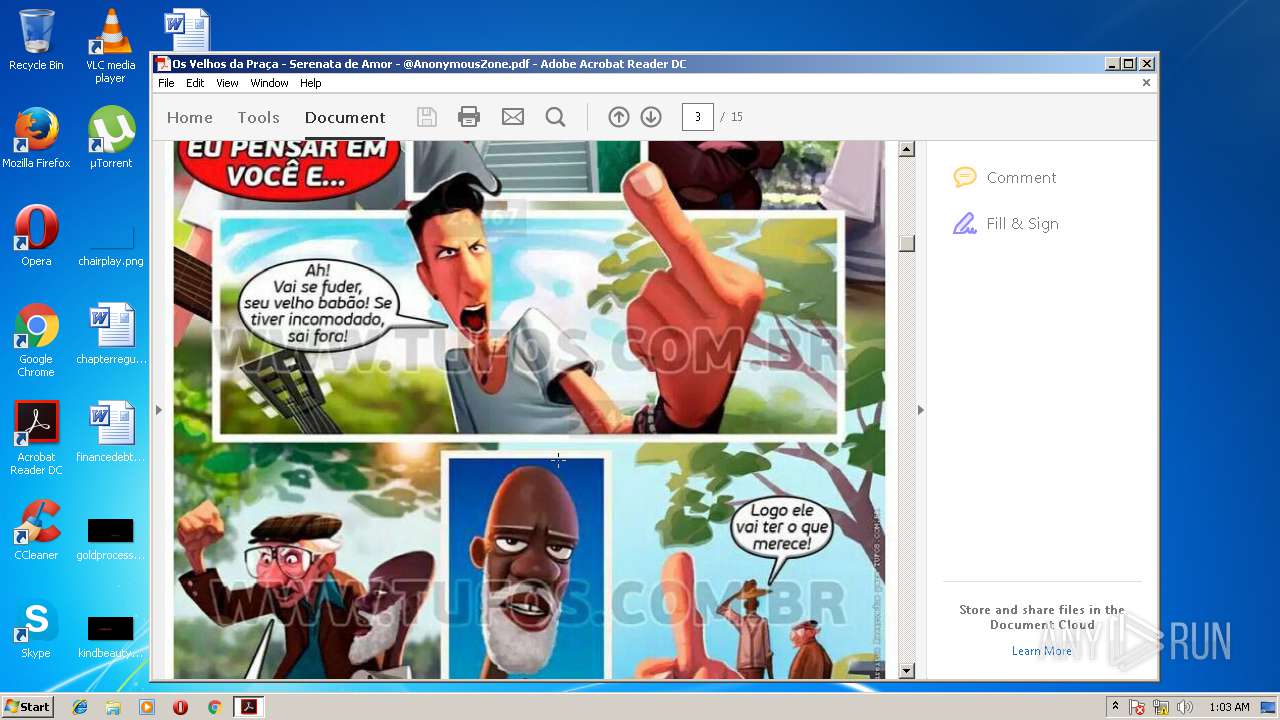Print the document using the printer icon
Image resolution: width=1280 pixels, height=720 pixels.
click(x=469, y=117)
